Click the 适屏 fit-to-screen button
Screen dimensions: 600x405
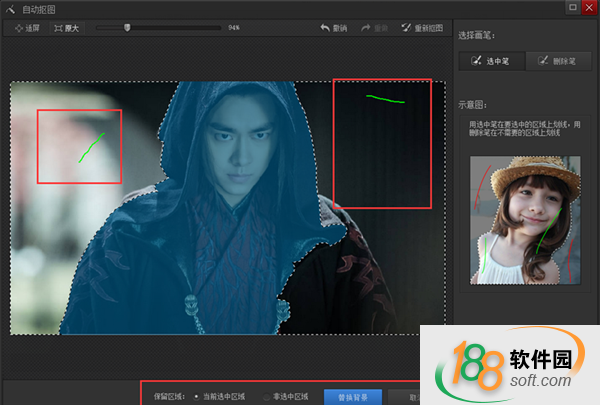(27, 28)
